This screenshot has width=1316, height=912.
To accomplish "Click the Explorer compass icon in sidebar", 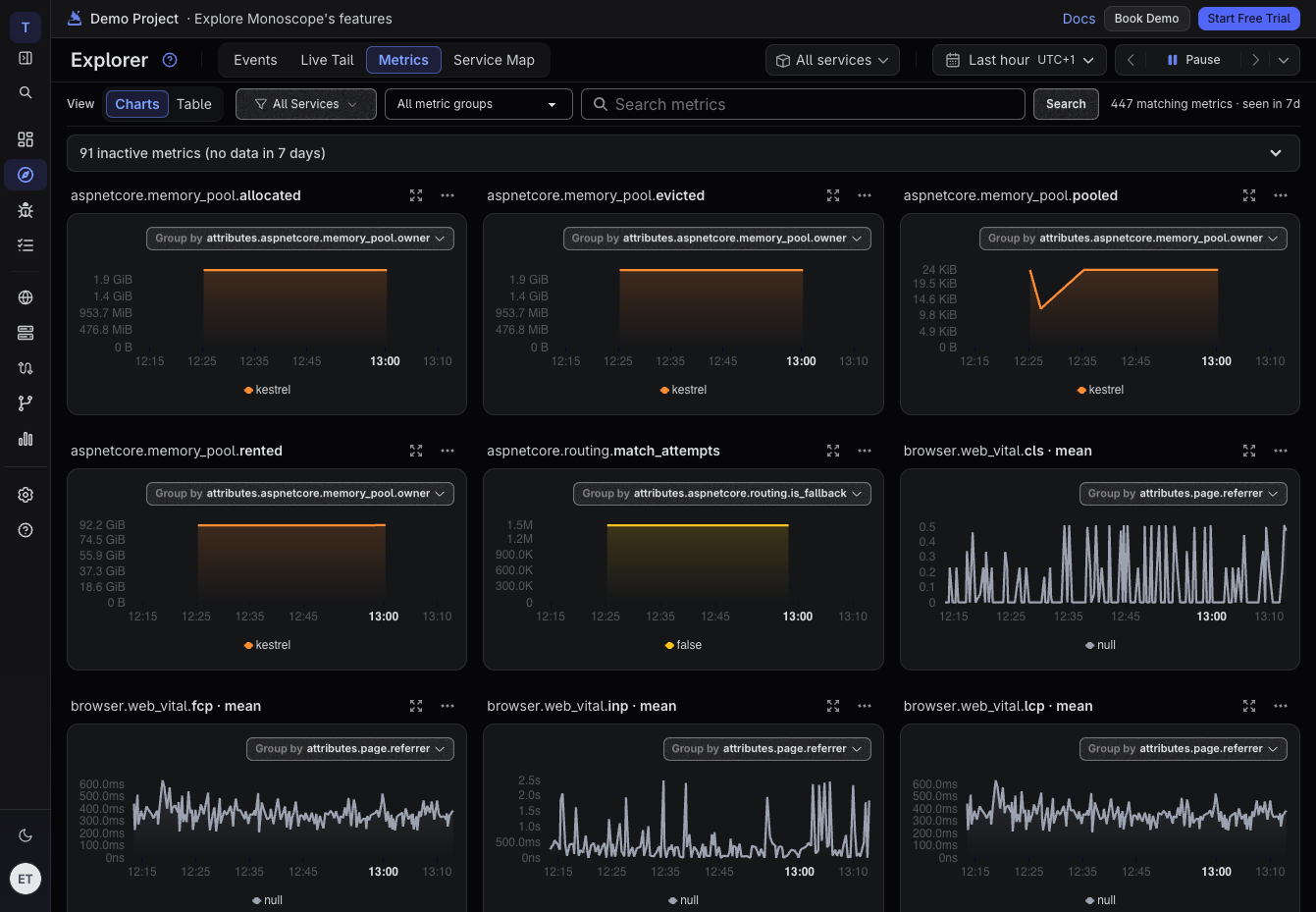I will tap(26, 175).
